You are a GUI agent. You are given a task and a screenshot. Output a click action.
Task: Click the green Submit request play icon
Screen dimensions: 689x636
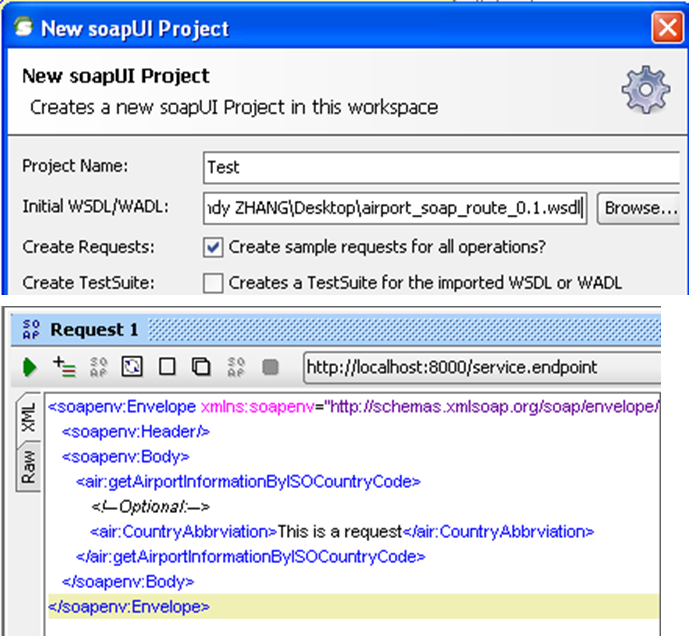pyautogui.click(x=29, y=367)
